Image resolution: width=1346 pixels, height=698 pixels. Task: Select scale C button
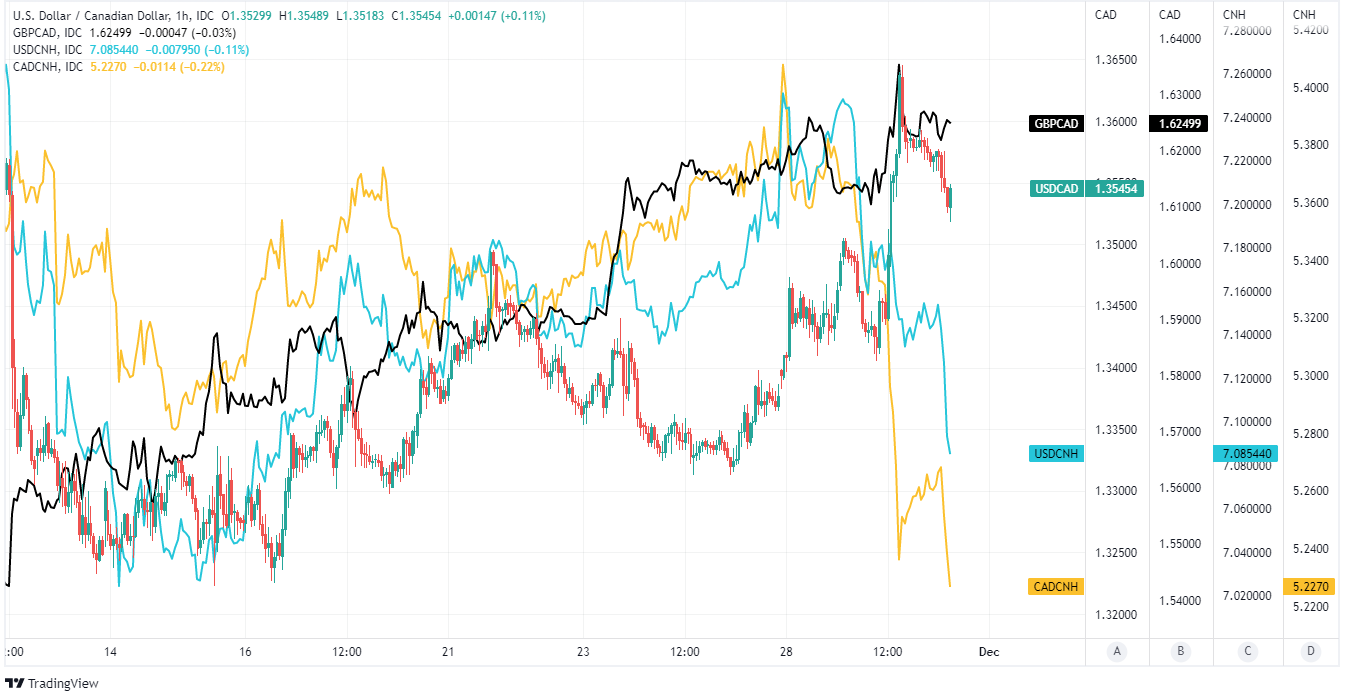tap(1248, 652)
